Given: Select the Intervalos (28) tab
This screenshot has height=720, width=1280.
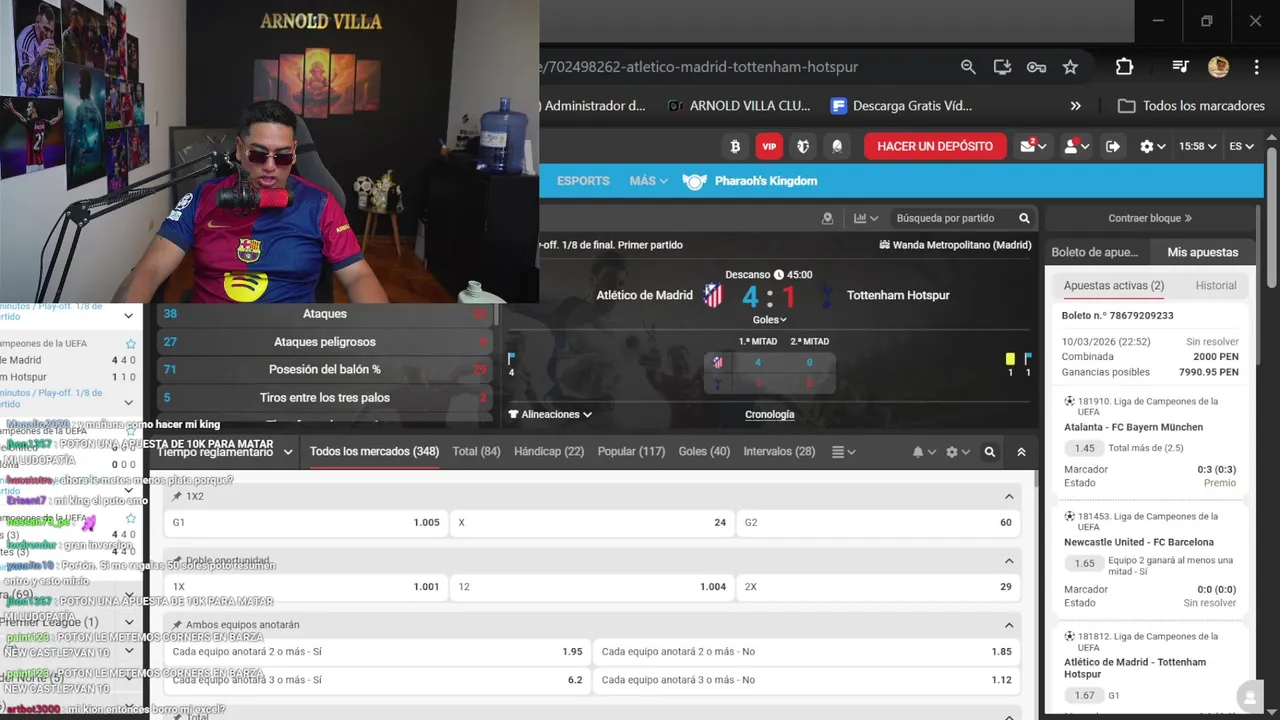Looking at the screenshot, I should (779, 452).
